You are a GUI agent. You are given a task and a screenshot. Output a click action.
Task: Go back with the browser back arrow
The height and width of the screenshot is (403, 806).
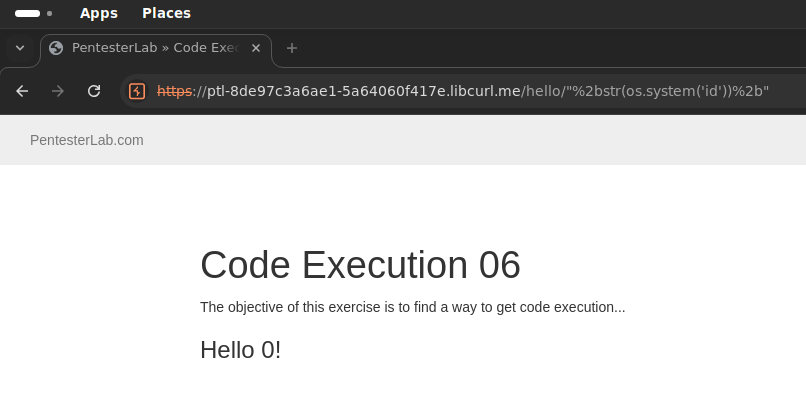22,91
